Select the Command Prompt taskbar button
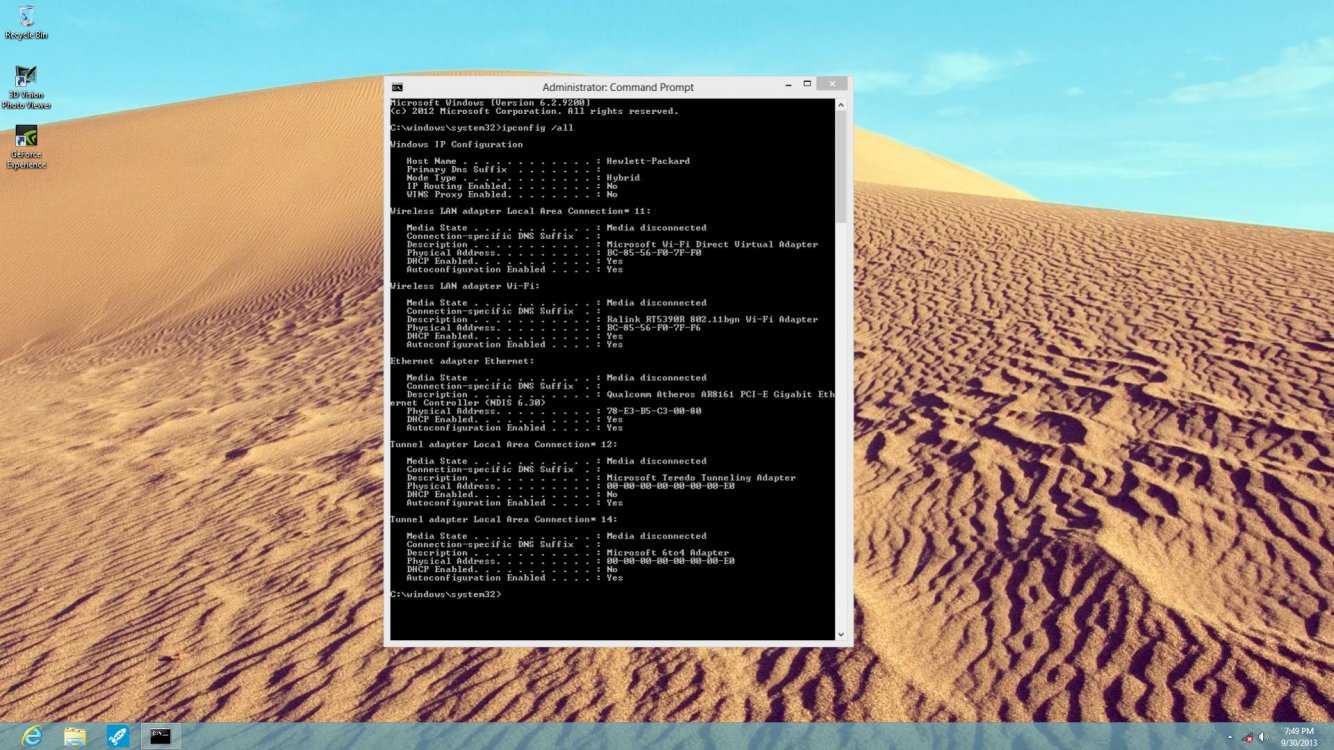1334x750 pixels. coord(160,736)
